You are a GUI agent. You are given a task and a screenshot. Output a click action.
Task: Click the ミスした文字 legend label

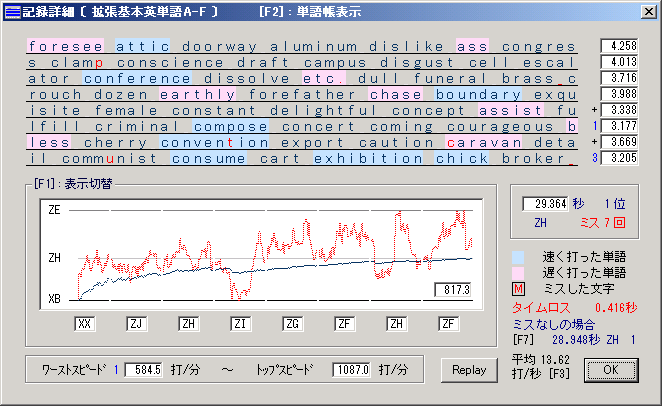[579, 289]
